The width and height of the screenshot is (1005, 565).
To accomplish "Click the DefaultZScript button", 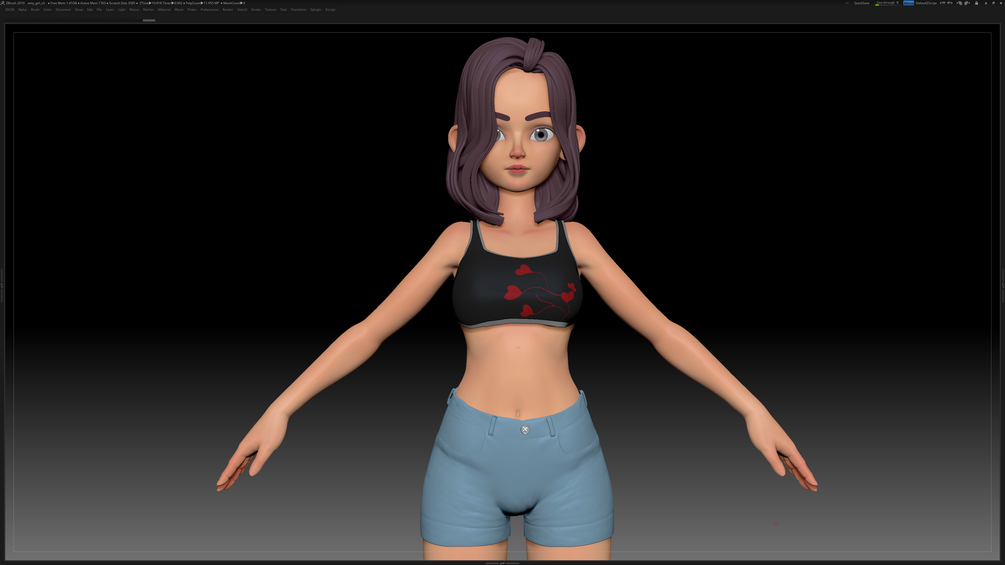I will tap(926, 3).
